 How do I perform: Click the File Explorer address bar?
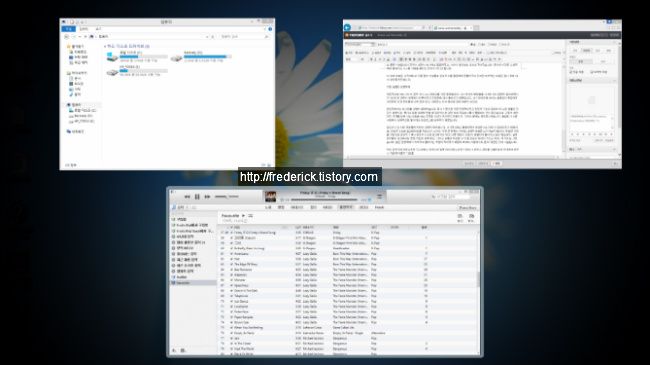coord(152,37)
